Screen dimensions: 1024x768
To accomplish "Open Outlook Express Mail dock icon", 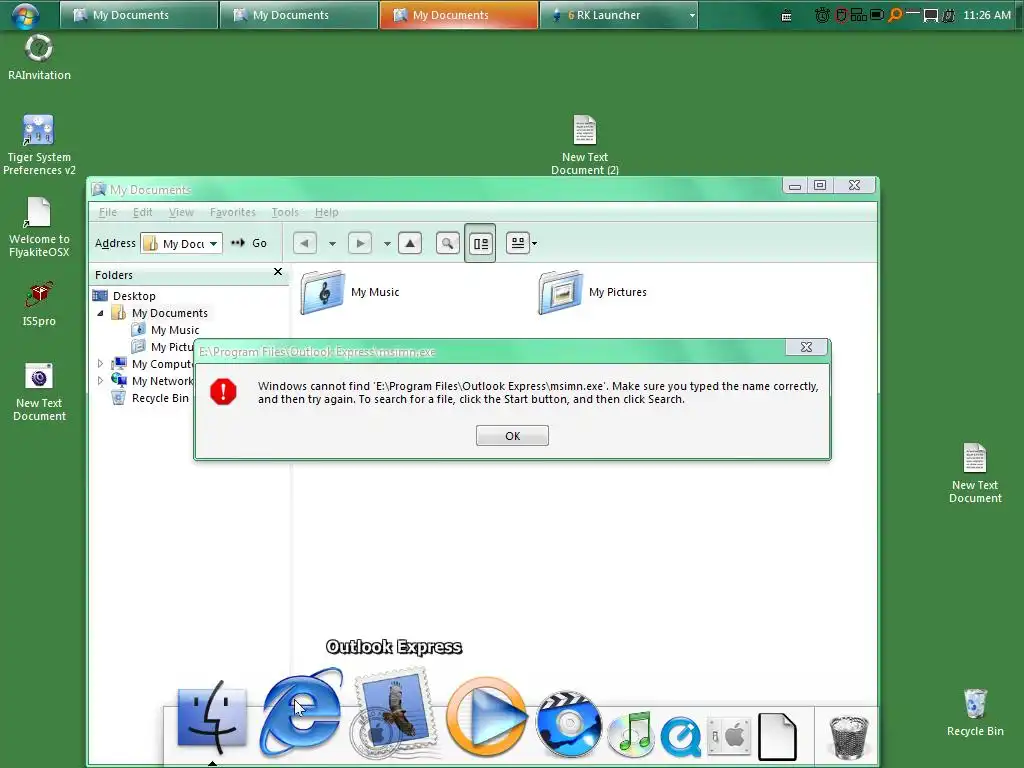I will 394,712.
